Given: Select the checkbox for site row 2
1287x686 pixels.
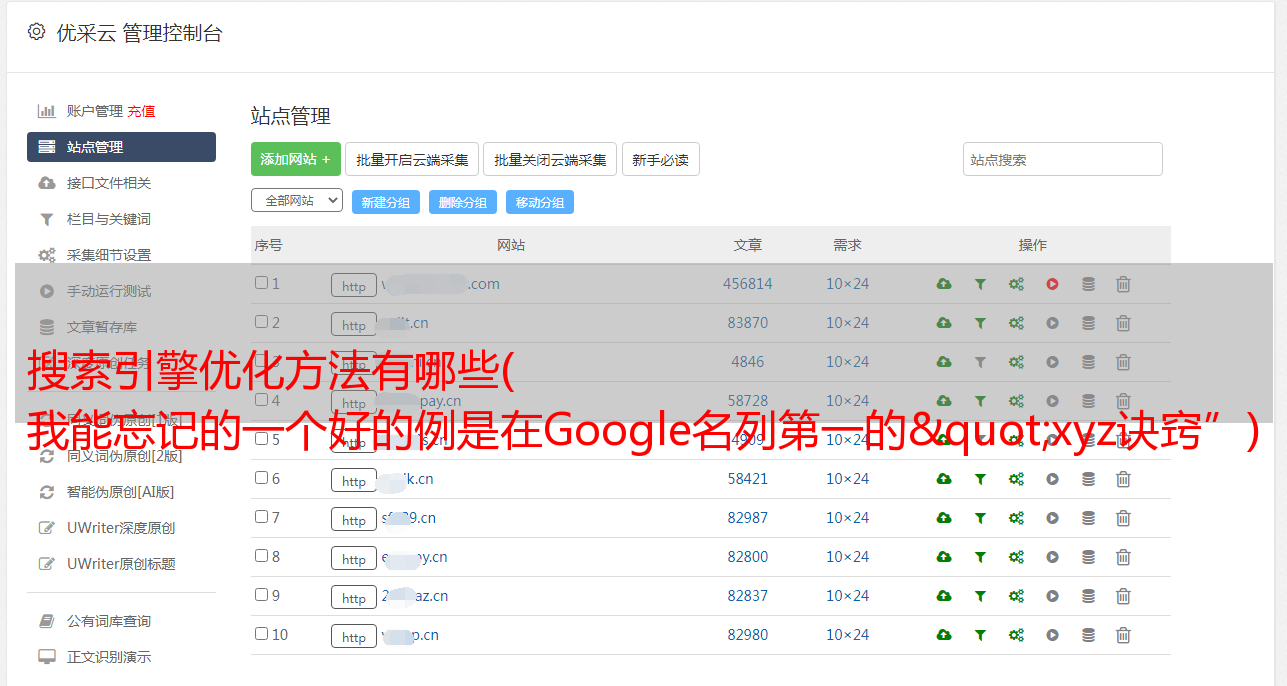Looking at the screenshot, I should (x=261, y=322).
